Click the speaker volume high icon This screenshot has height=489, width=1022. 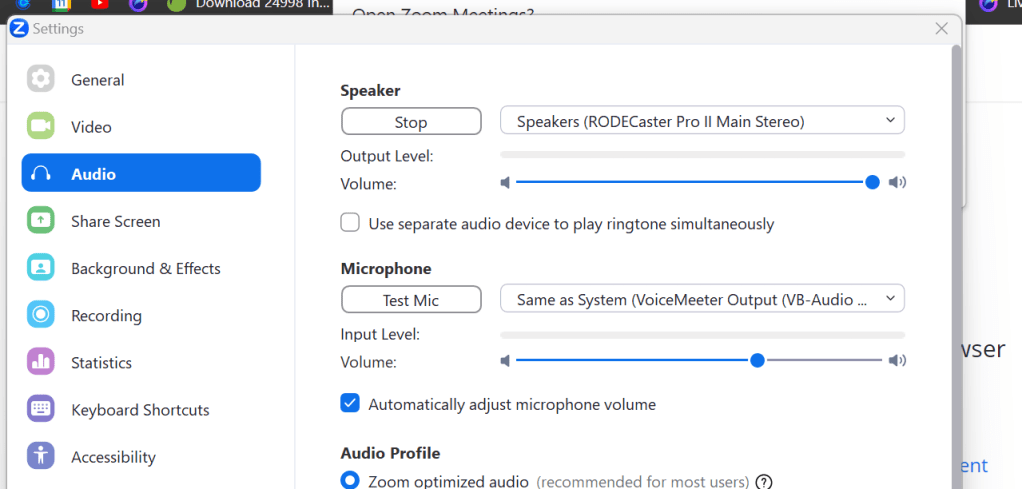898,183
